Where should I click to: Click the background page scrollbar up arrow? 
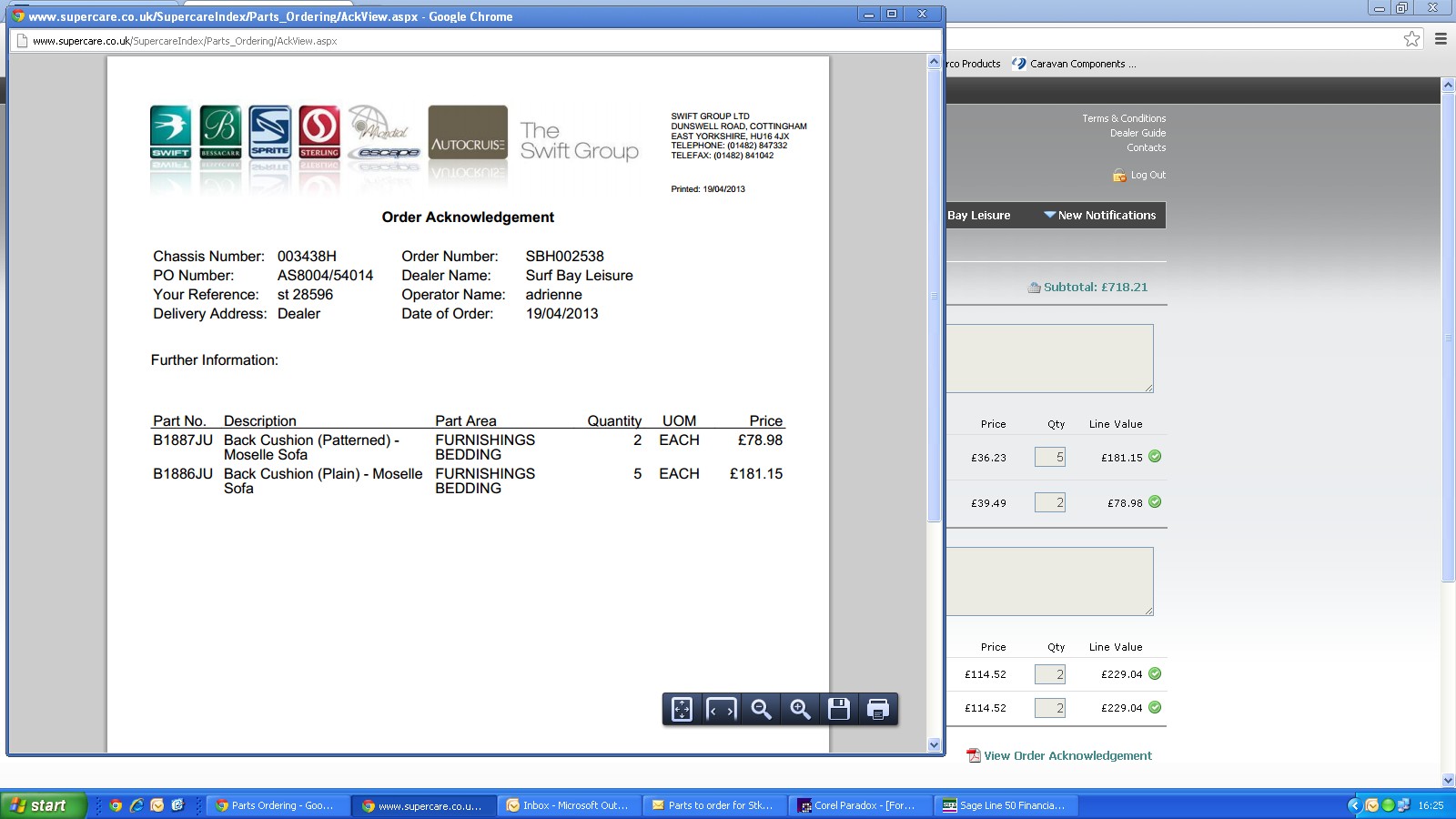tap(1449, 85)
